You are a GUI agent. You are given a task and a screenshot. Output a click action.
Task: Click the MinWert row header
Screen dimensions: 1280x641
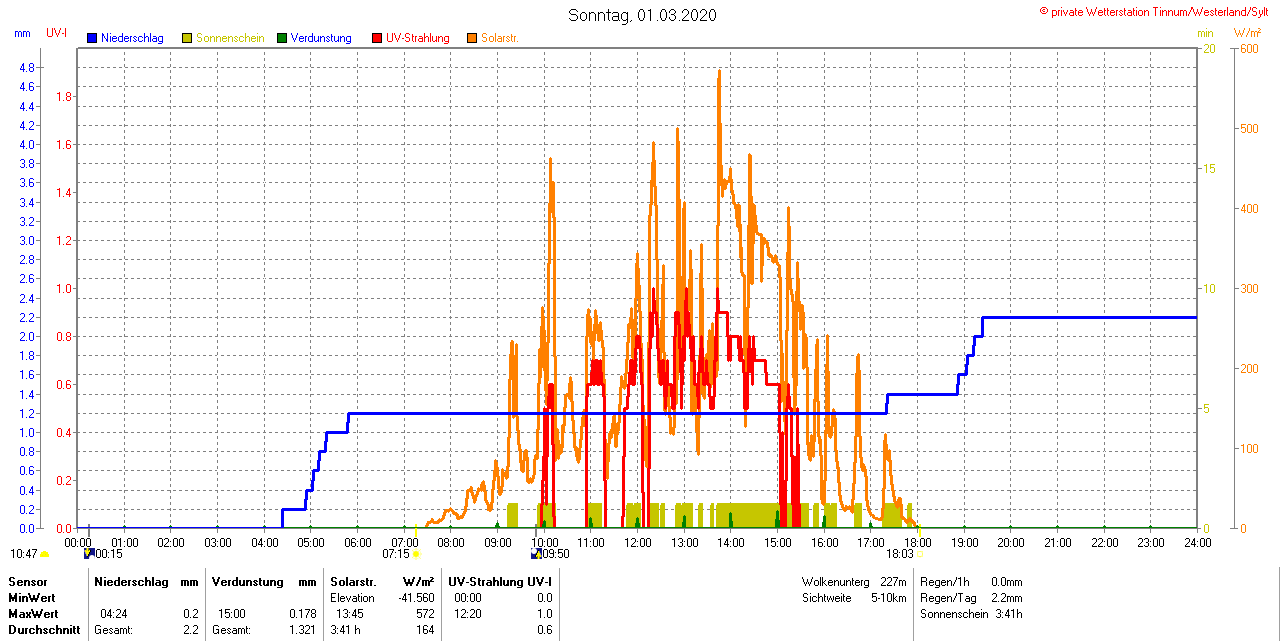pos(32,597)
